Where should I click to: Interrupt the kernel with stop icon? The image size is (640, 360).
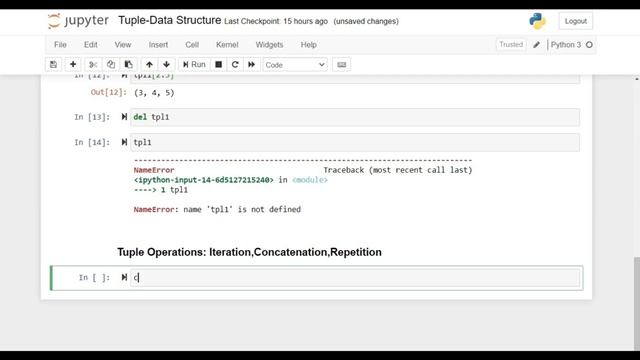(x=219, y=64)
